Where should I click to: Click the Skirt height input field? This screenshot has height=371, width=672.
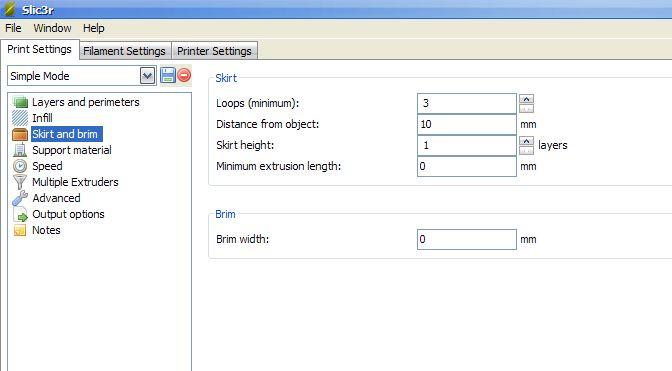point(467,145)
